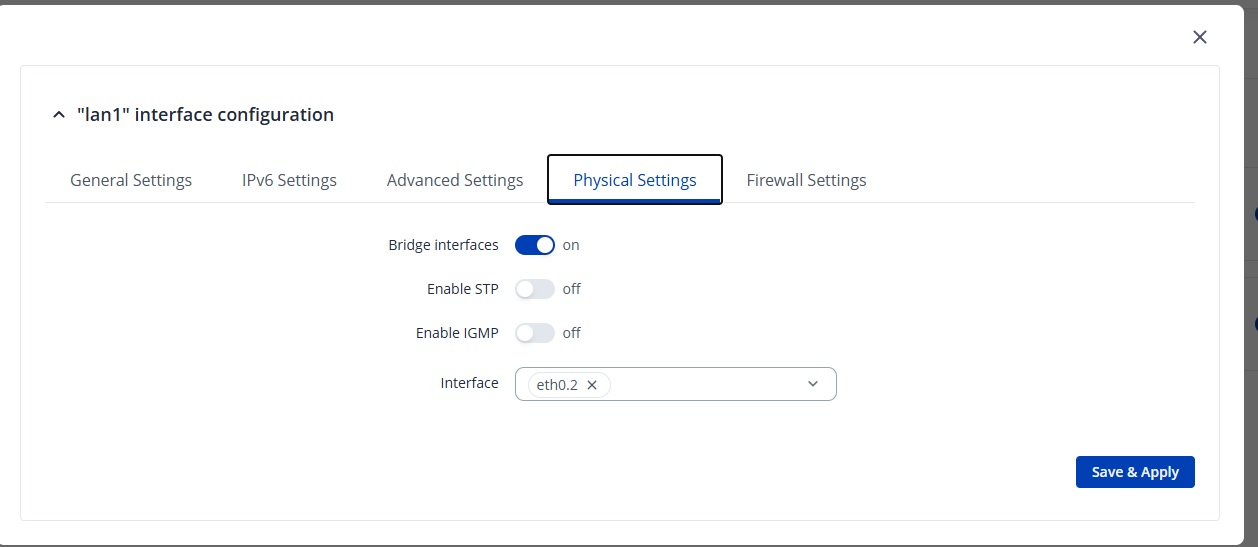This screenshot has width=1258, height=547.
Task: Switch to the General Settings tab
Action: [131, 180]
